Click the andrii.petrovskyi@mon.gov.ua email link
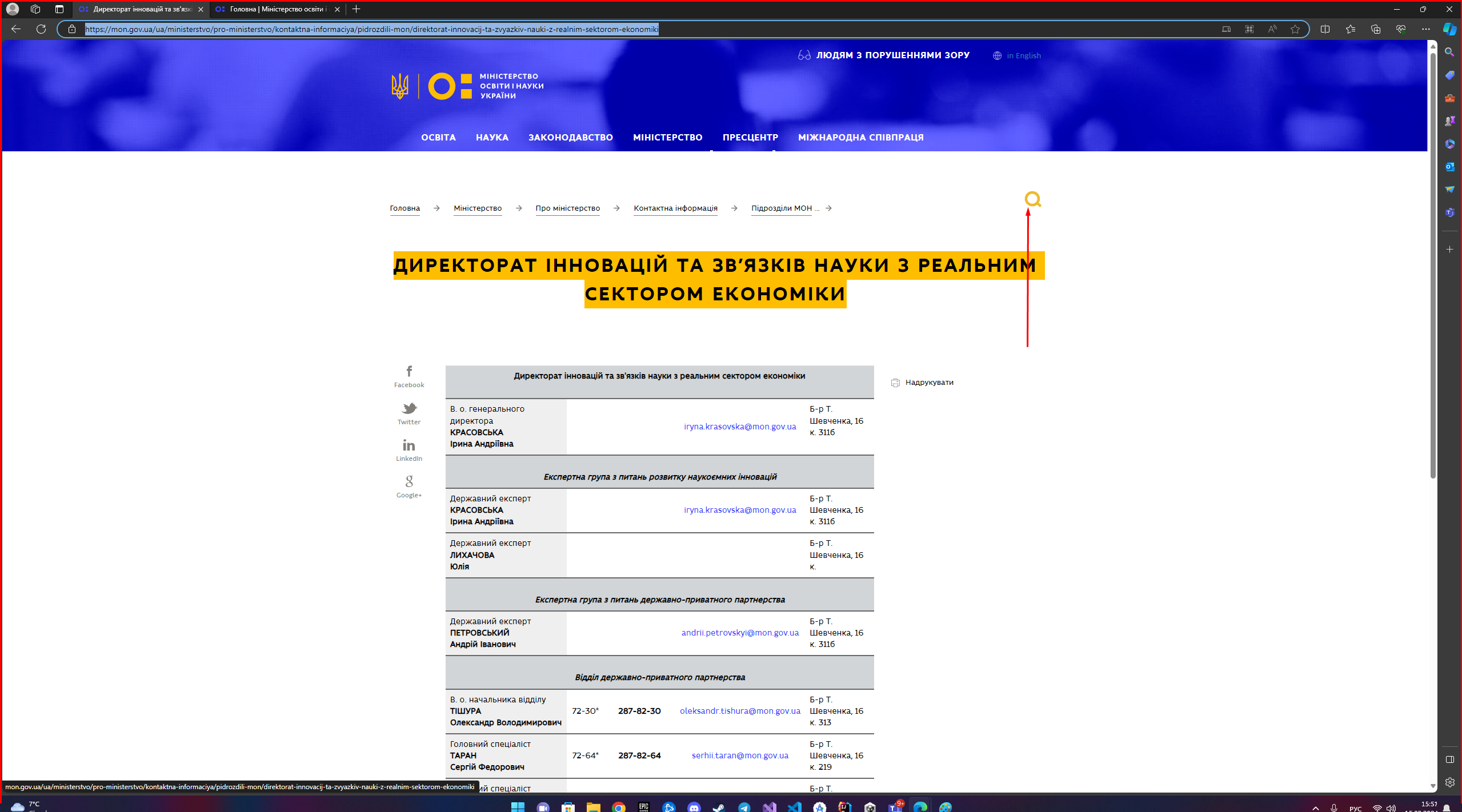 point(740,633)
